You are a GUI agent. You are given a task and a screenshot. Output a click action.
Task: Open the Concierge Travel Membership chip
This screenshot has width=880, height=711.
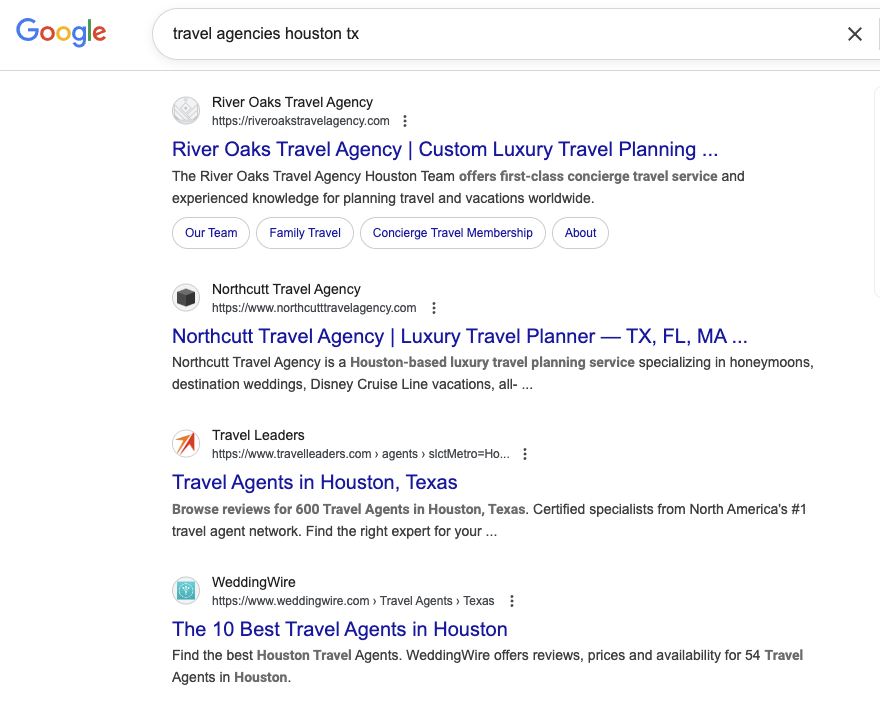[x=452, y=232]
